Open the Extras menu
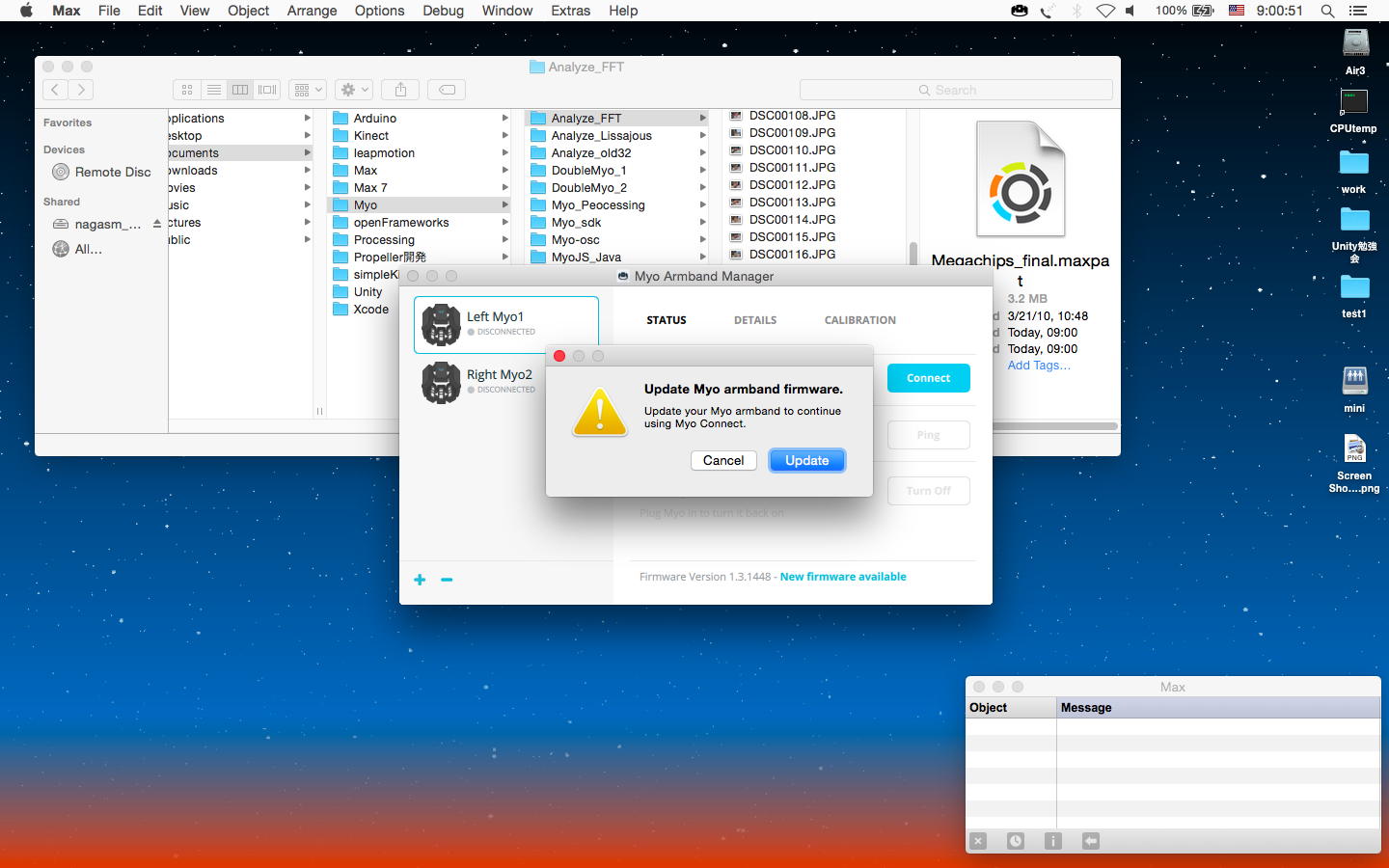 point(570,11)
